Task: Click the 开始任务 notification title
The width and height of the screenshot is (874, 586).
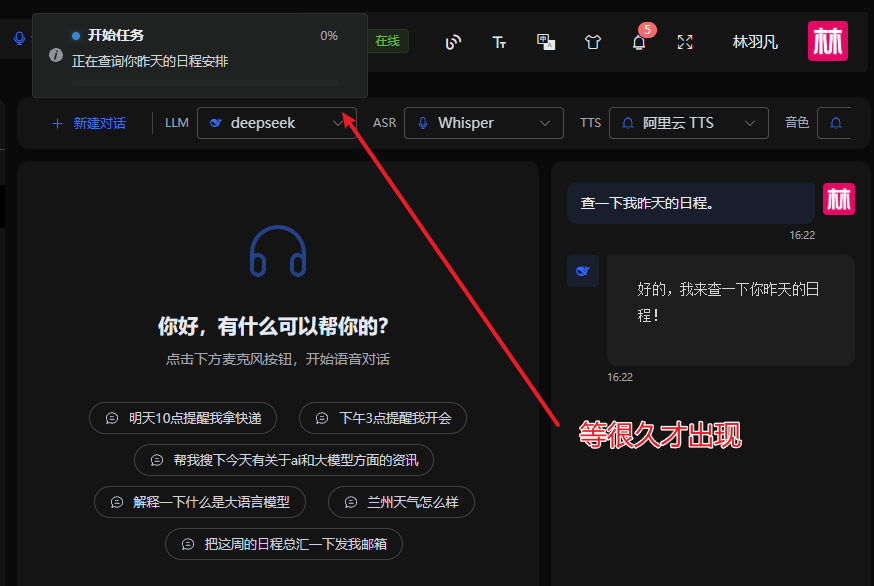Action: tap(116, 35)
